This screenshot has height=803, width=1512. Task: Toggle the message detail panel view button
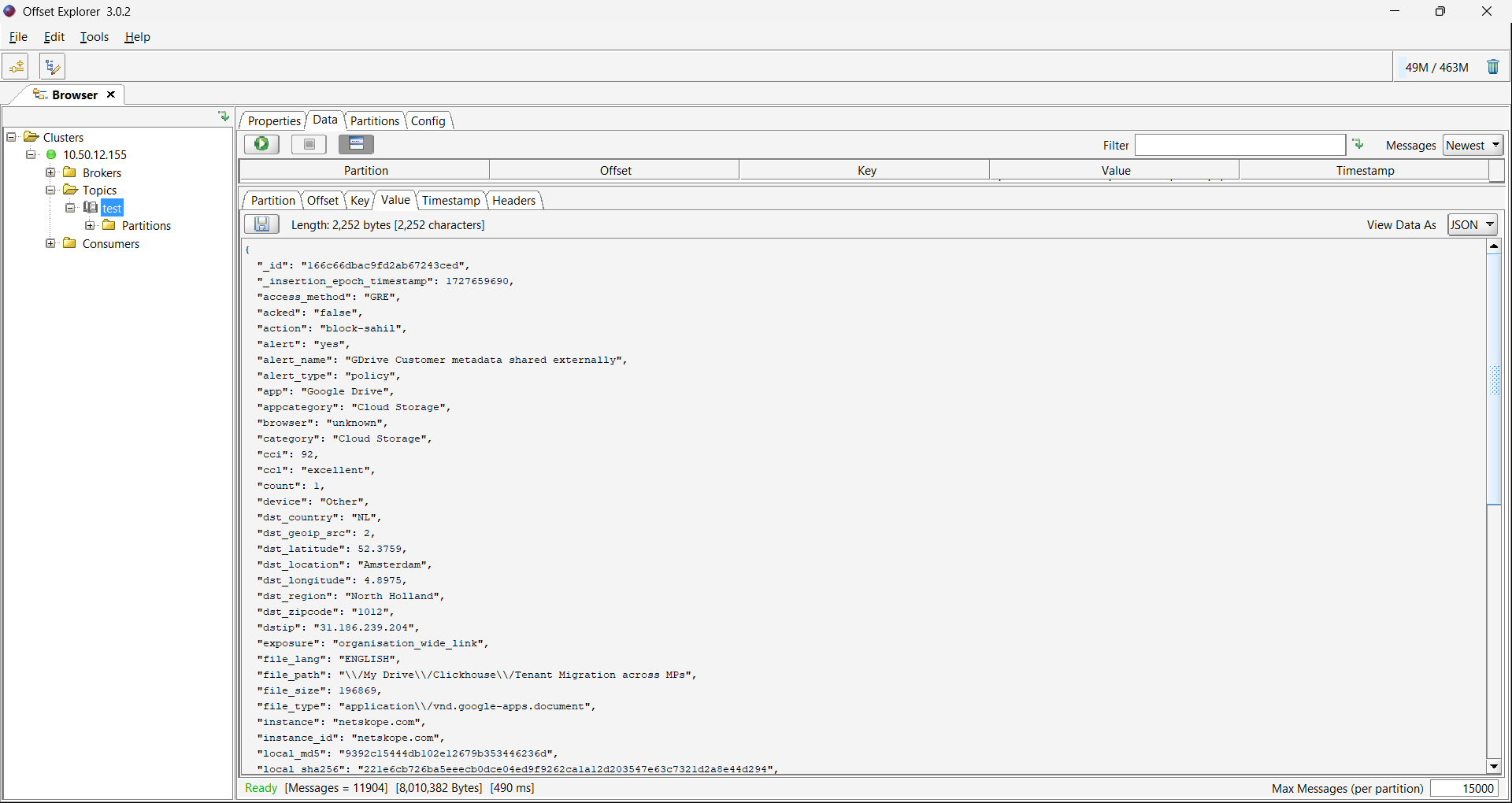356,144
